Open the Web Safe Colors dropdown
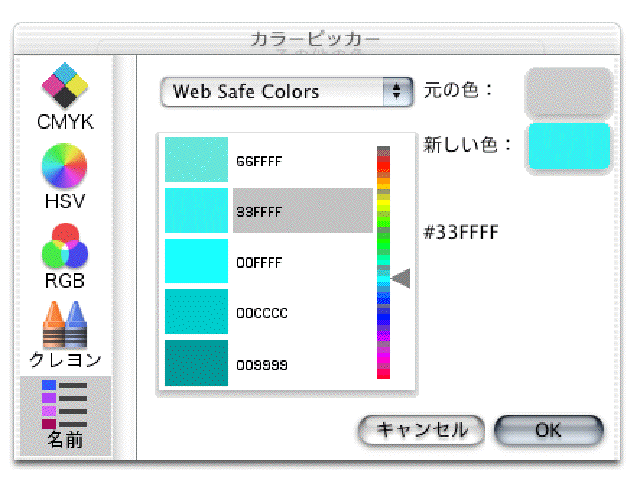Screen dimensions: 640x483 tap(286, 91)
